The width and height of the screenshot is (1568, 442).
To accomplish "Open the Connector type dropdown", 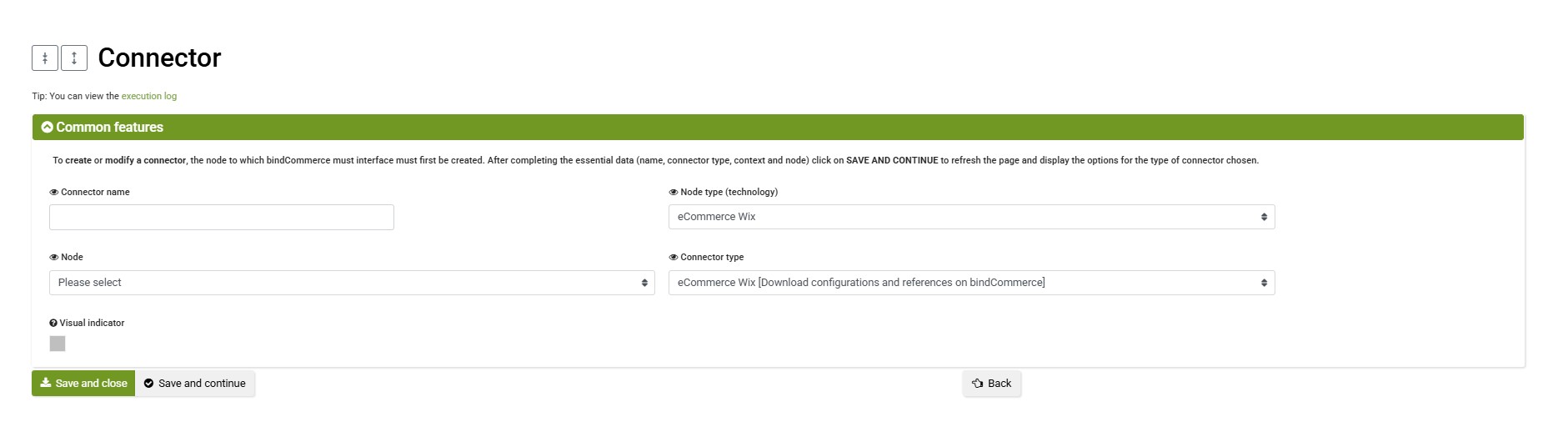I will pyautogui.click(x=972, y=283).
